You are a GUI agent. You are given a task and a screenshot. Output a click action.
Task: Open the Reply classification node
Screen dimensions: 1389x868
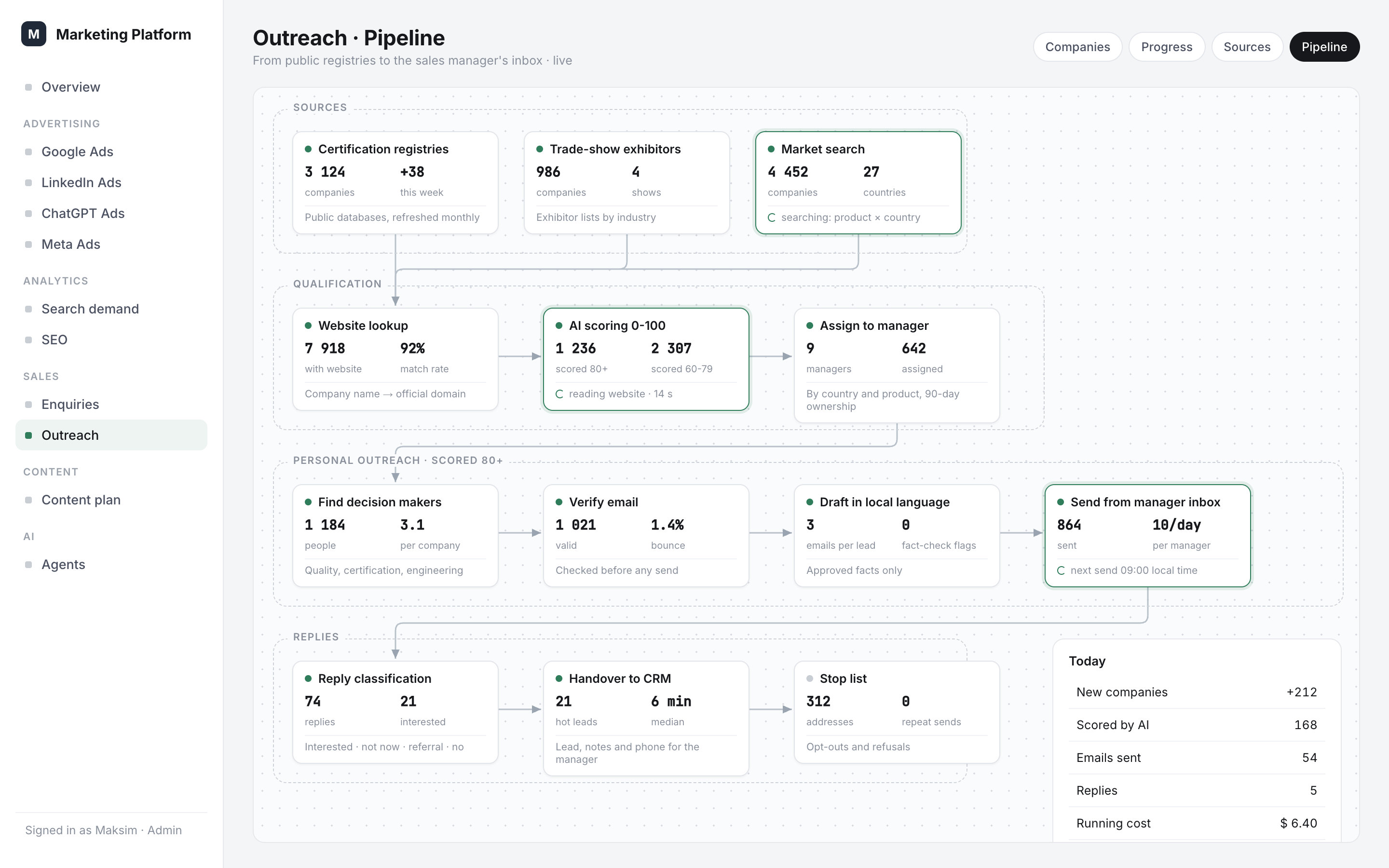coord(395,712)
